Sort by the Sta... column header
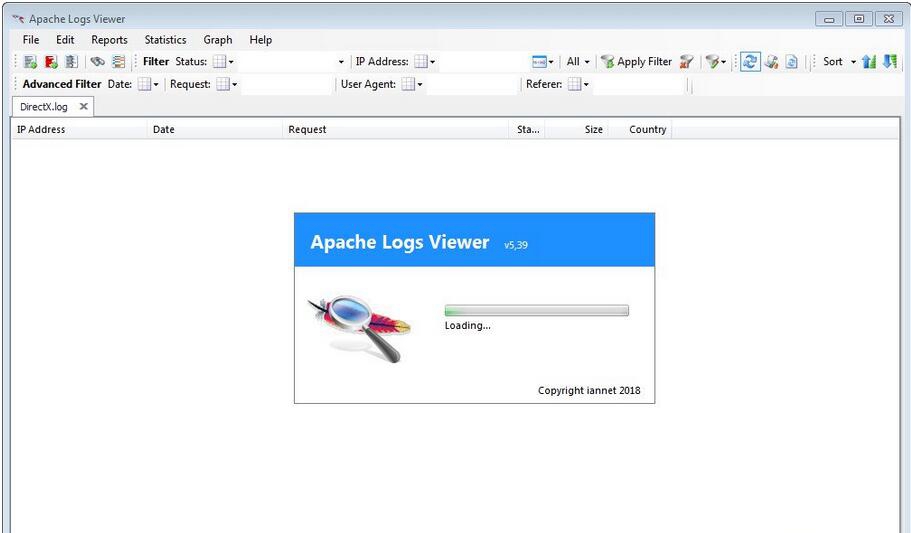 point(528,130)
